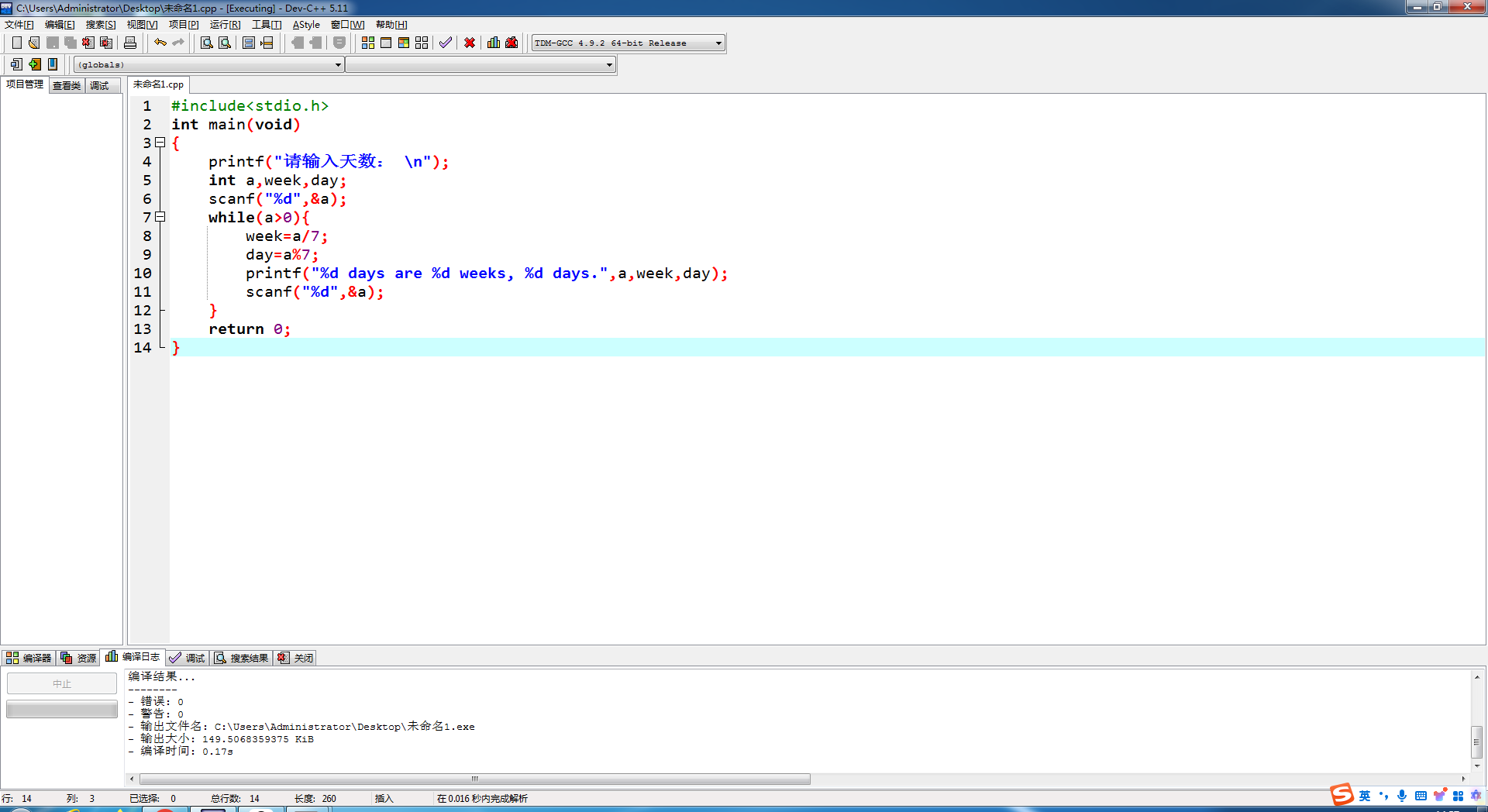Click line number 10 in gutter
The height and width of the screenshot is (812, 1488).
(x=143, y=274)
